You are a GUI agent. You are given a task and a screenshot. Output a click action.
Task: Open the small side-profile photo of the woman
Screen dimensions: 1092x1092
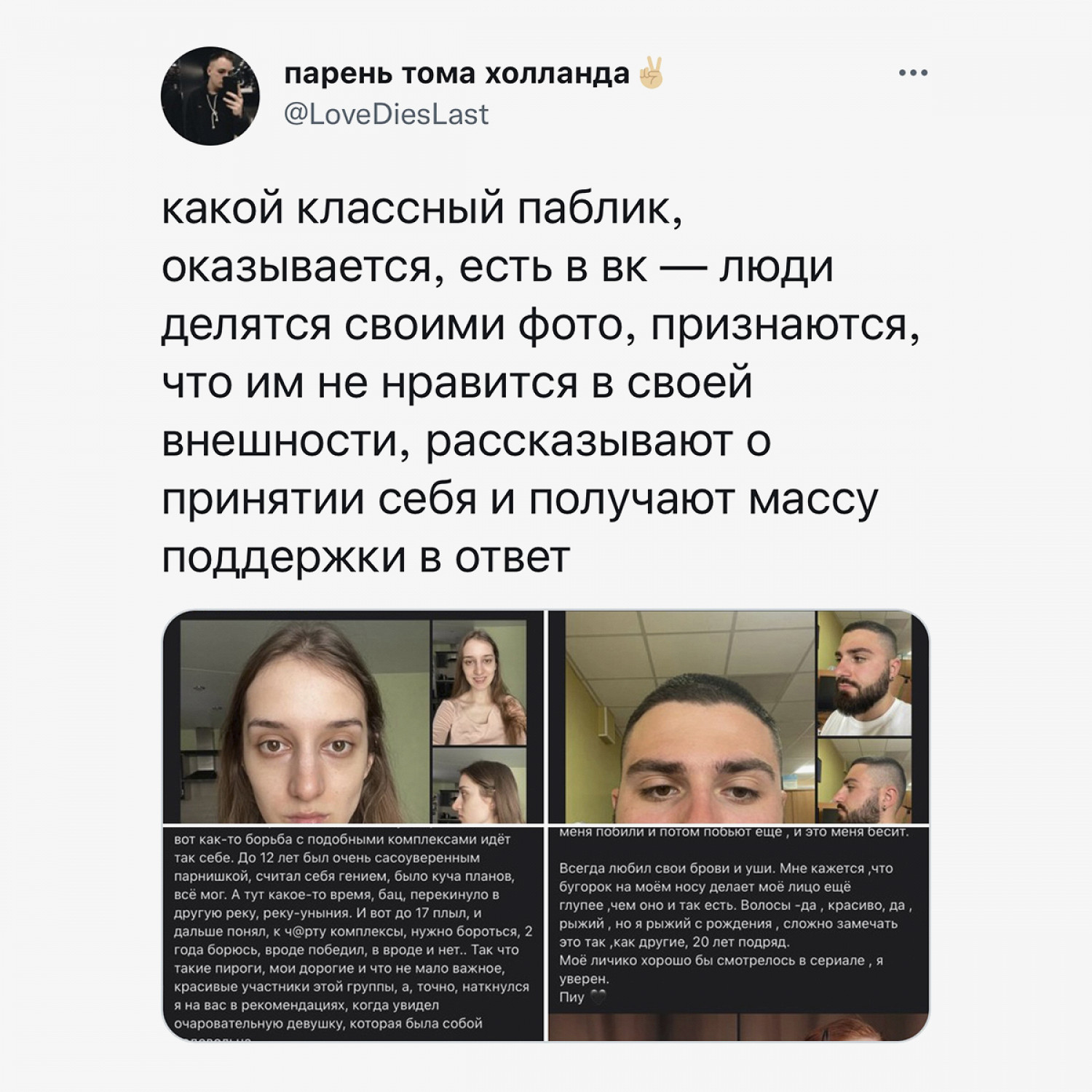pos(479,786)
